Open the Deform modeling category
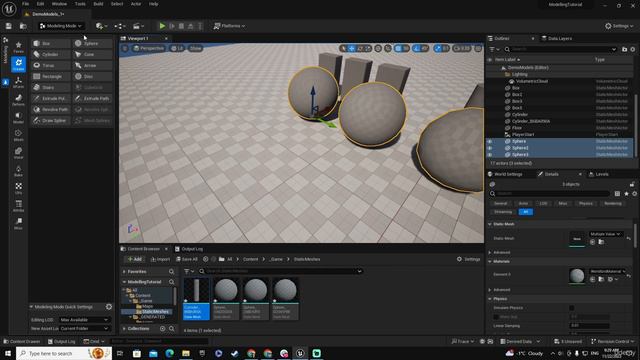 [x=18, y=100]
